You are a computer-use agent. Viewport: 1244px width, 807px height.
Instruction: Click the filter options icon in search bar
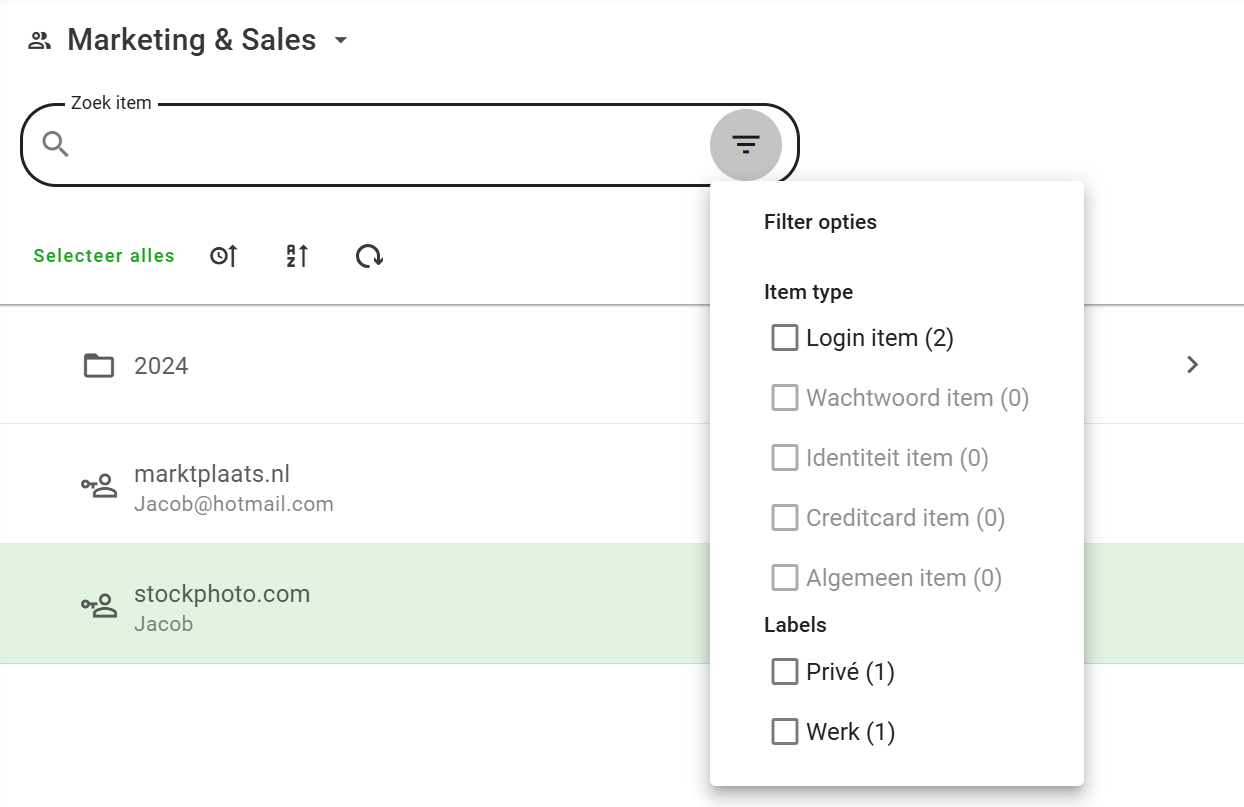tap(745, 145)
